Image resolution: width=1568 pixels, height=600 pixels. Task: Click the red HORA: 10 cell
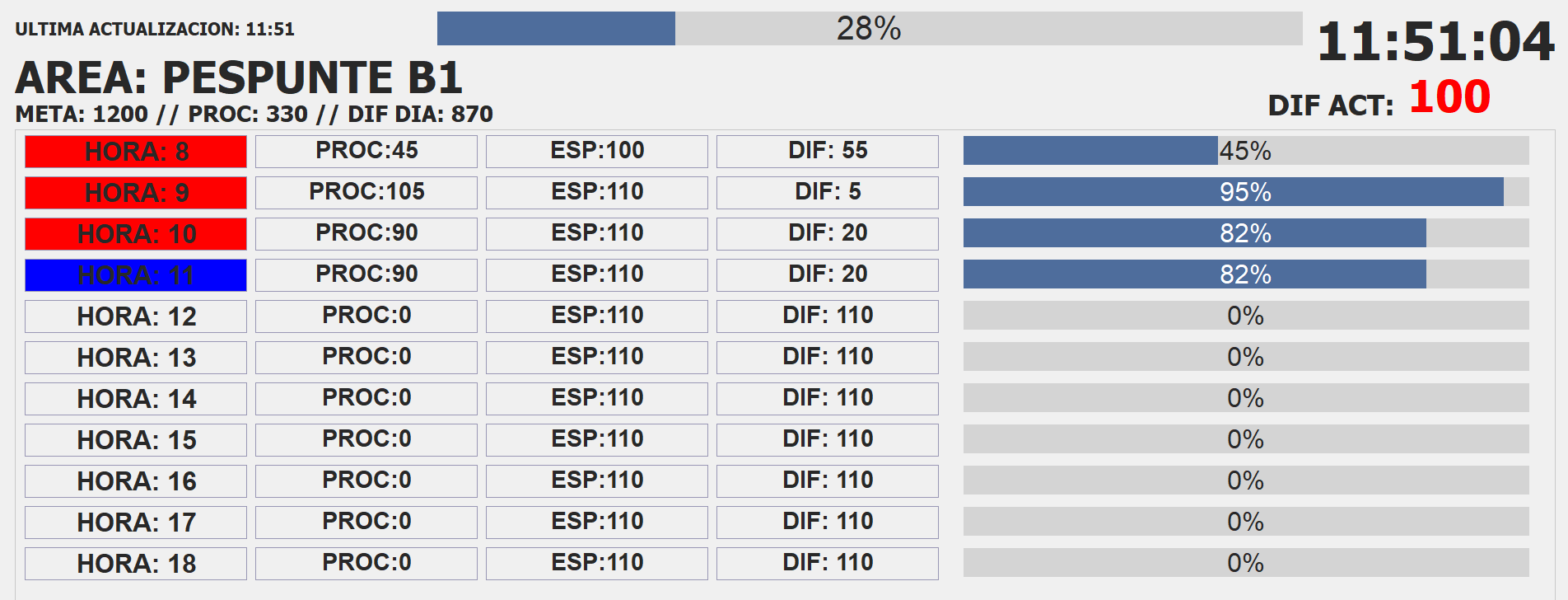tap(136, 234)
